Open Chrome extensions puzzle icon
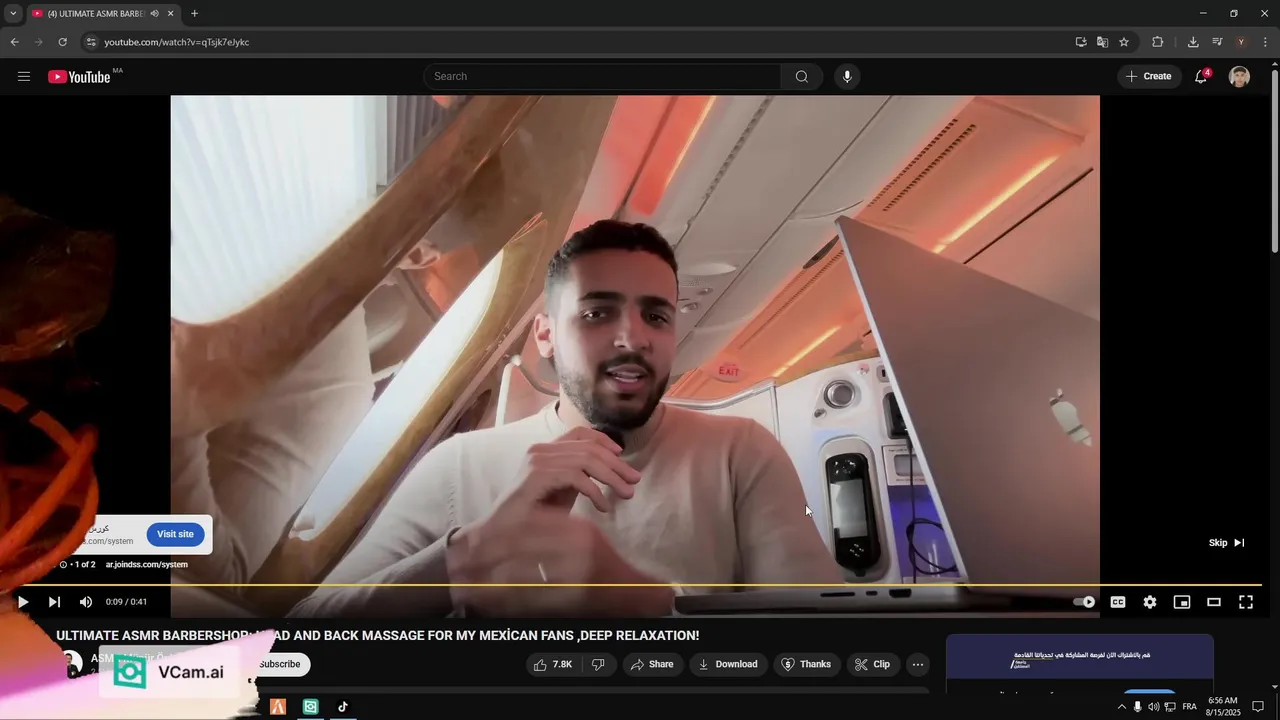The height and width of the screenshot is (720, 1280). pyautogui.click(x=1158, y=42)
